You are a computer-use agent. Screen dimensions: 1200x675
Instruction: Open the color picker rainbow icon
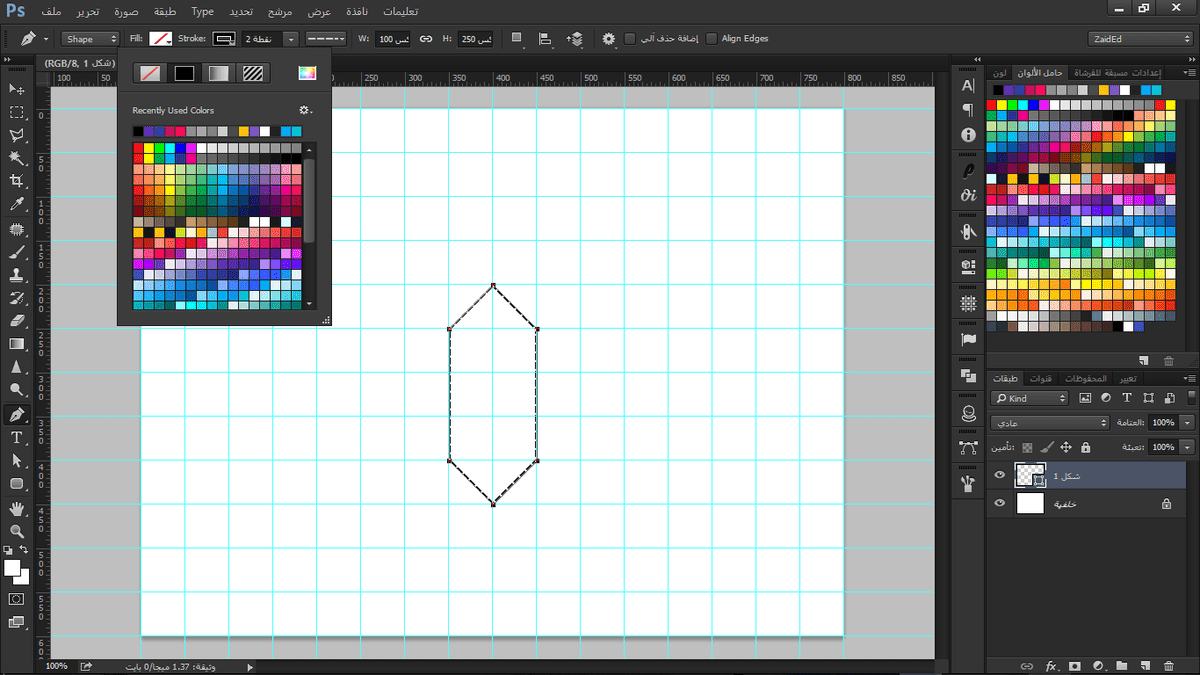307,73
